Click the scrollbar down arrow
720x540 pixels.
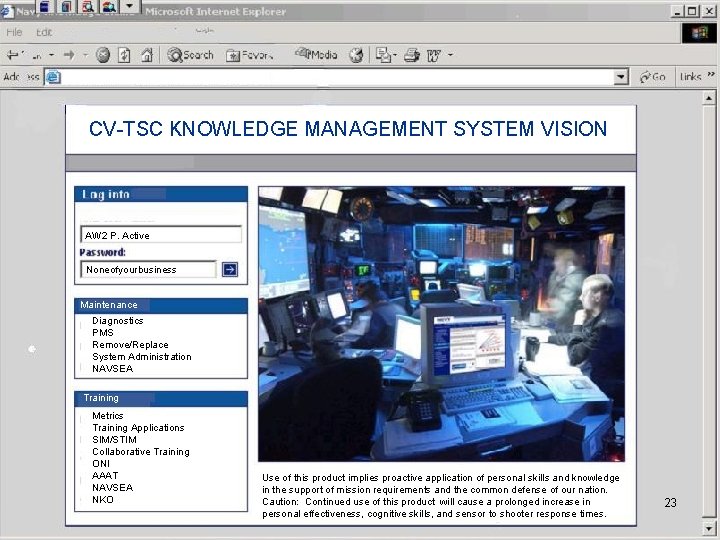coord(709,528)
